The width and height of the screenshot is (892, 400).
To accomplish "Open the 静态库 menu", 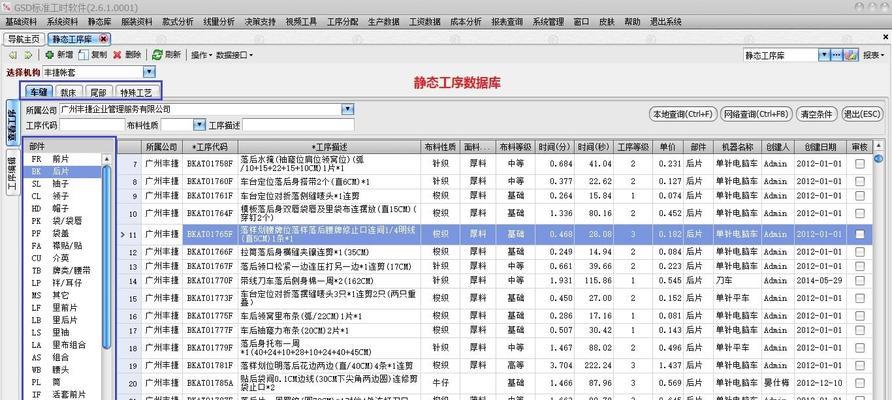I will coord(99,22).
